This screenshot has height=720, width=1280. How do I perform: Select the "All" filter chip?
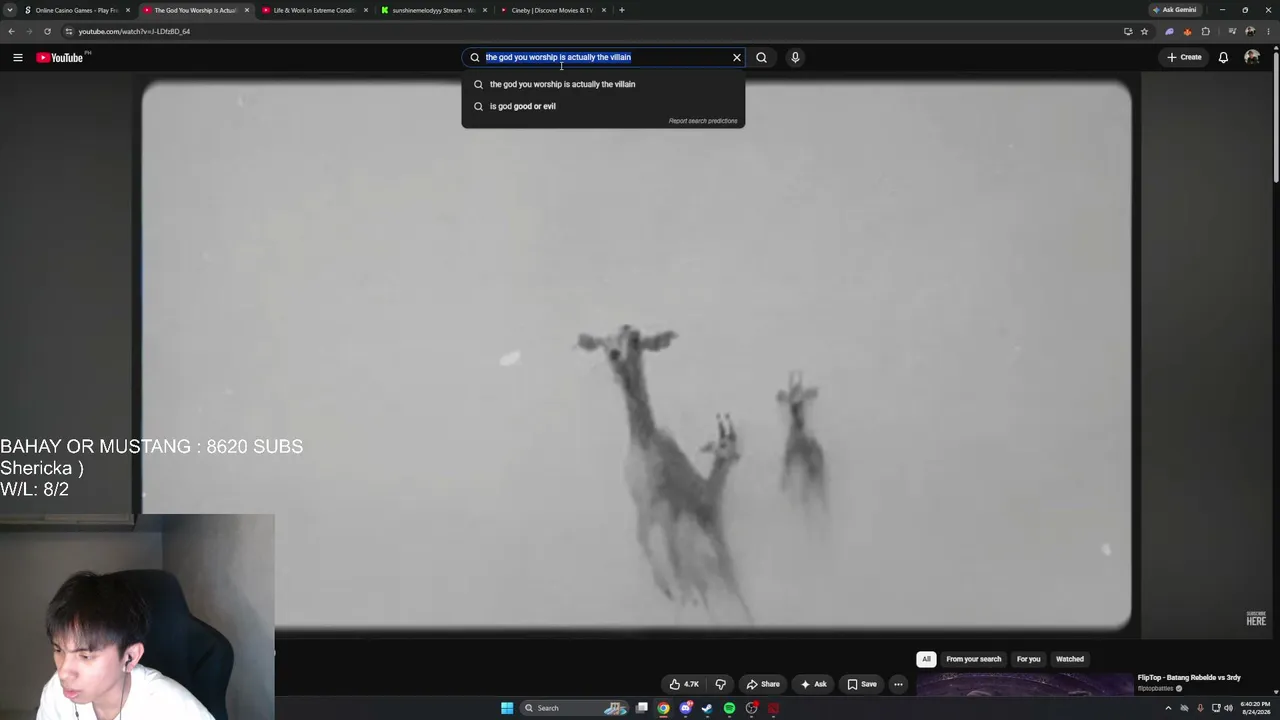tap(926, 659)
